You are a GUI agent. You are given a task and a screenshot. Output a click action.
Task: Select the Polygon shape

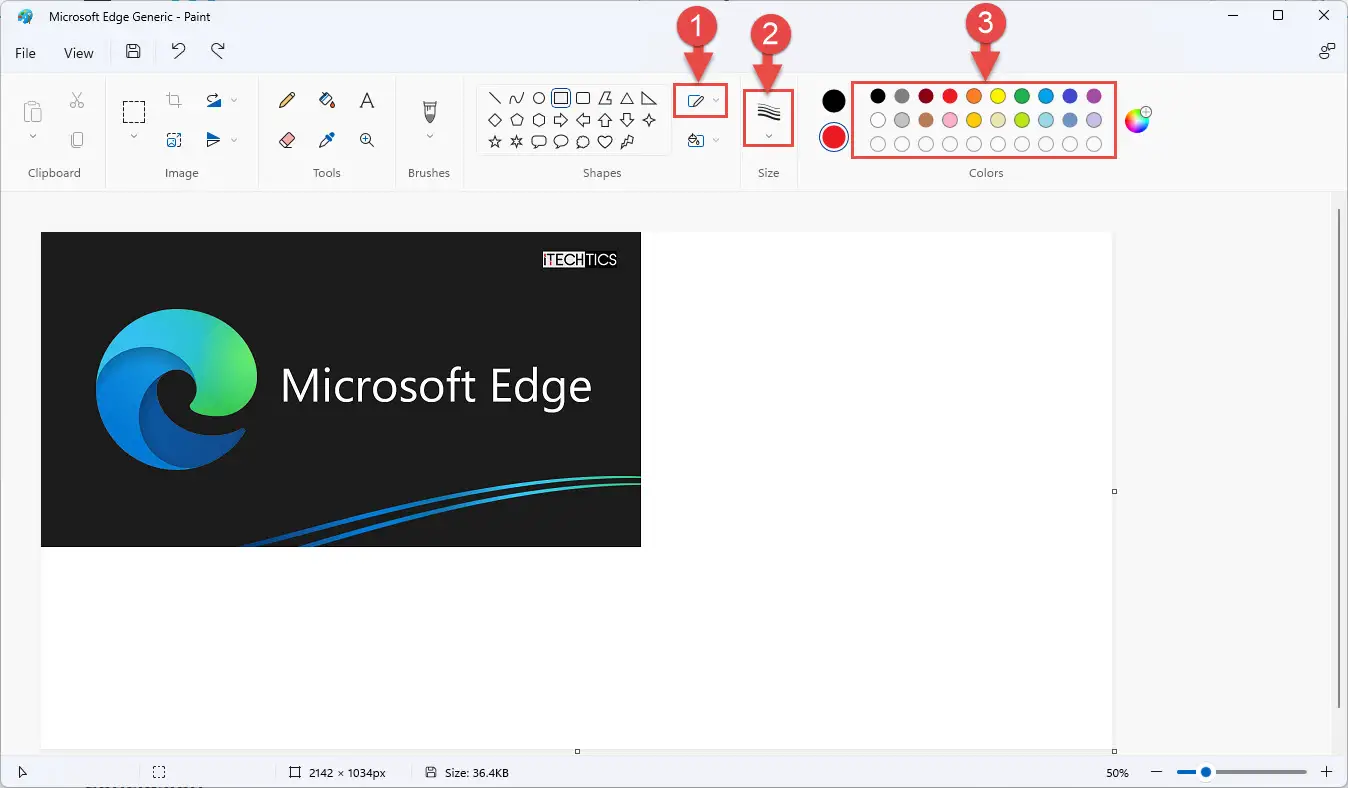pyautogui.click(x=605, y=98)
